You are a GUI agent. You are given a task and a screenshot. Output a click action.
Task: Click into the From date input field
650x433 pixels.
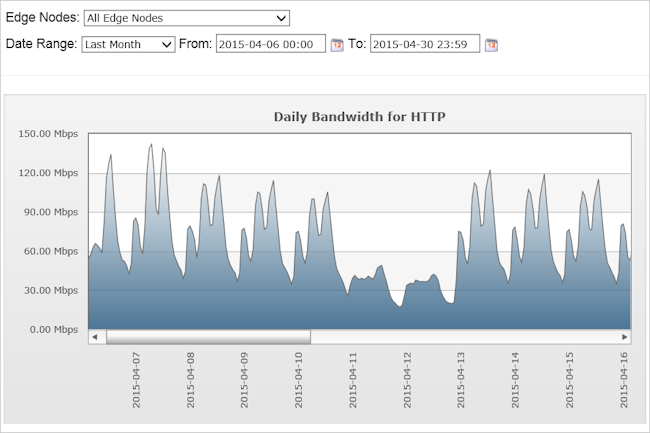click(x=270, y=44)
